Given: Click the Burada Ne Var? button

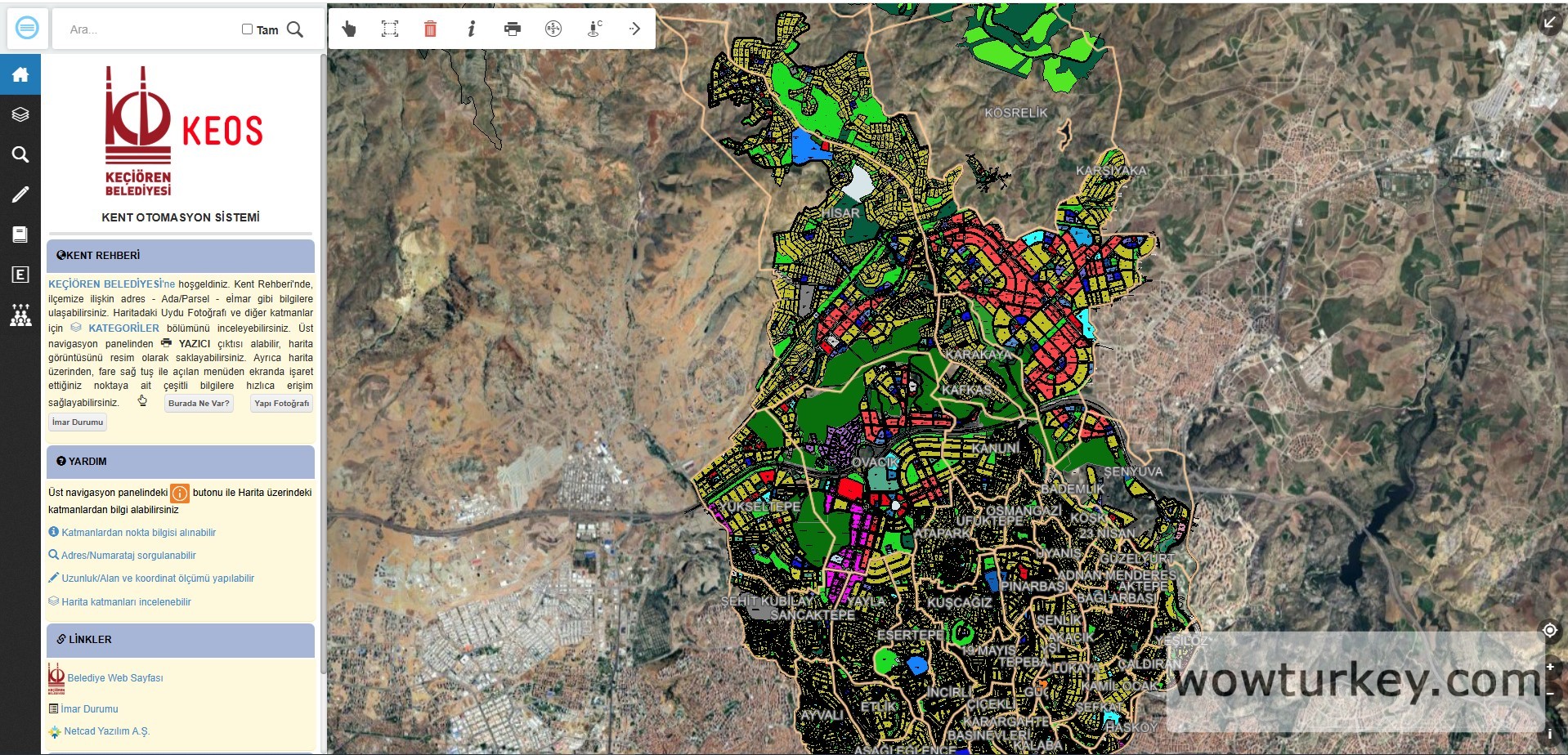Looking at the screenshot, I should [199, 404].
